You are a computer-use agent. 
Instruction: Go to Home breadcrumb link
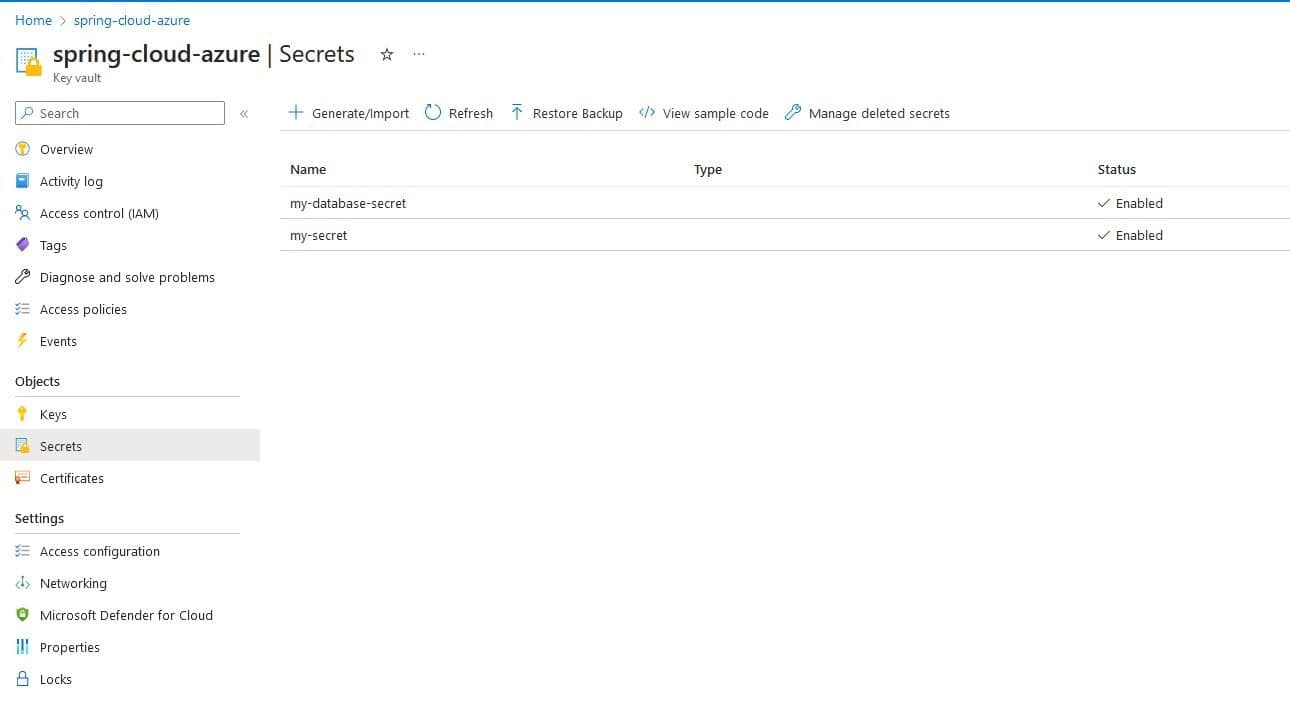pyautogui.click(x=33, y=20)
